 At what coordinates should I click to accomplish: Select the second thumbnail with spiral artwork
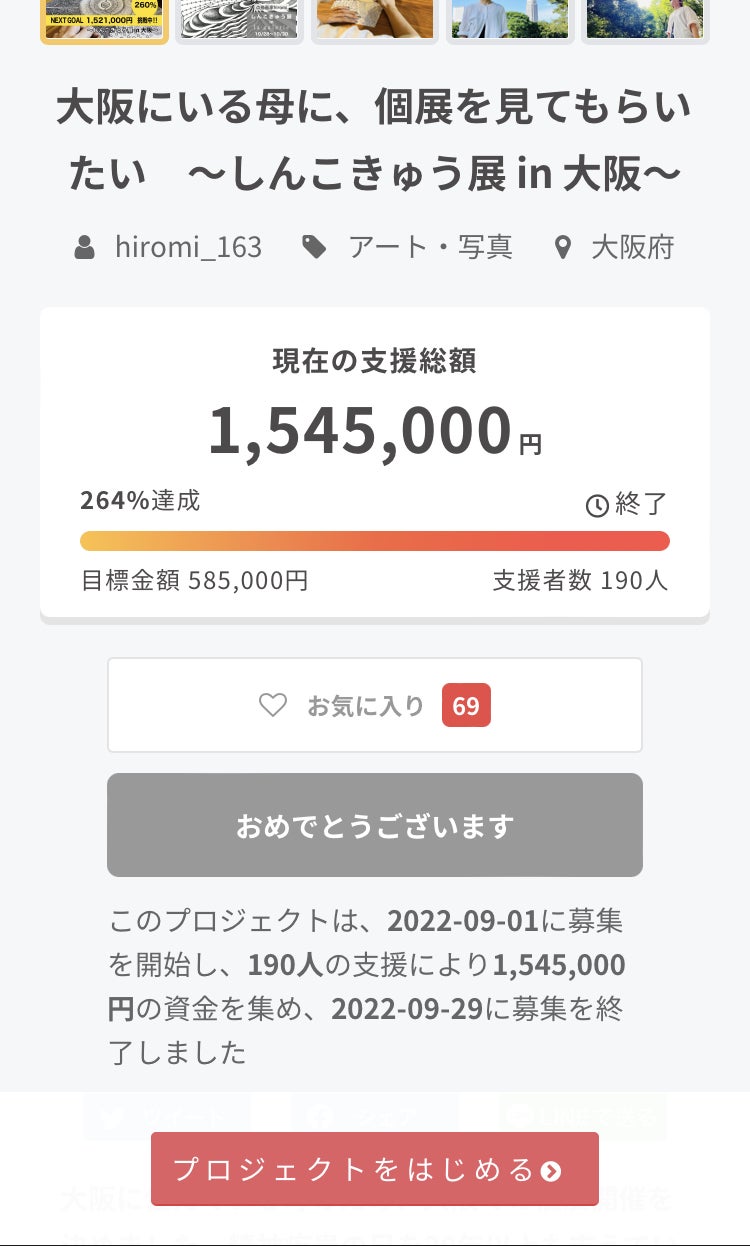(x=240, y=20)
